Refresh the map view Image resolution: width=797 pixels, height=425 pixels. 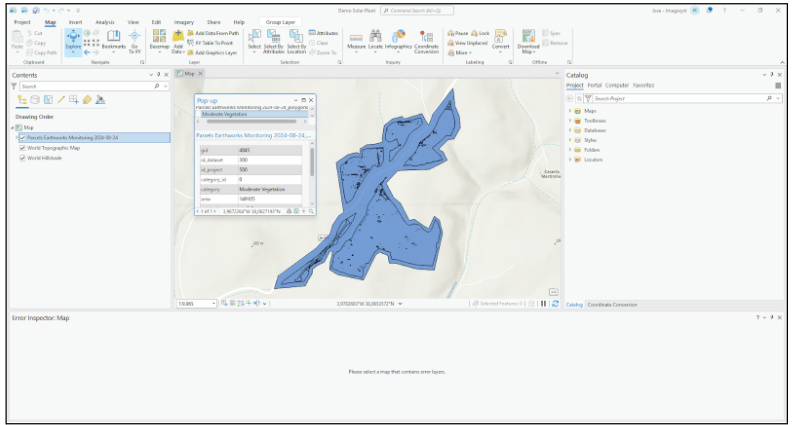(x=555, y=303)
